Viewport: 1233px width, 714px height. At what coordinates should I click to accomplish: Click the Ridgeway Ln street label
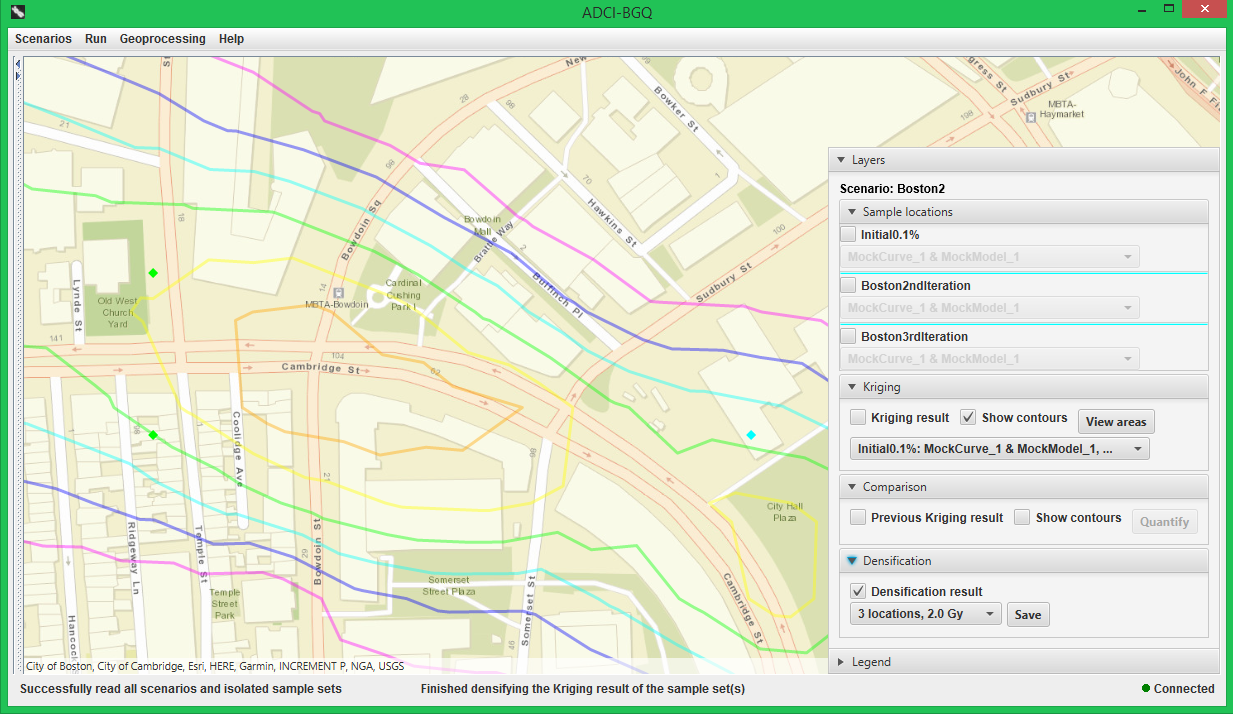click(133, 559)
